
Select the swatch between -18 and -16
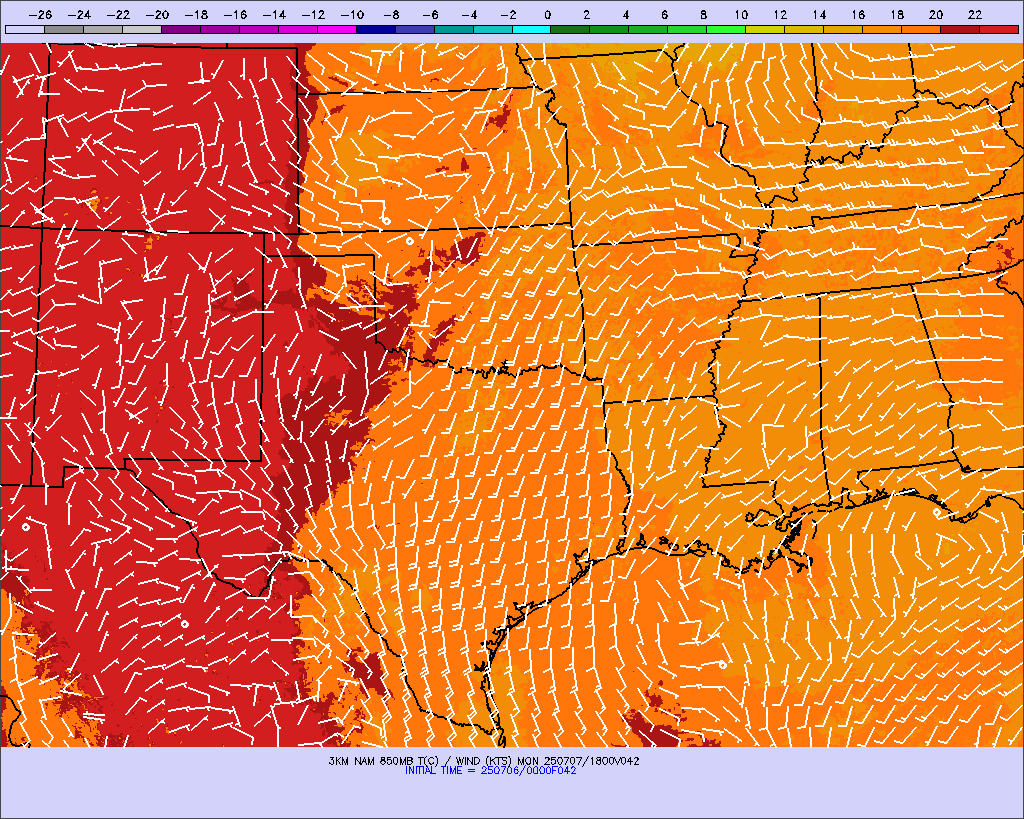coord(219,29)
